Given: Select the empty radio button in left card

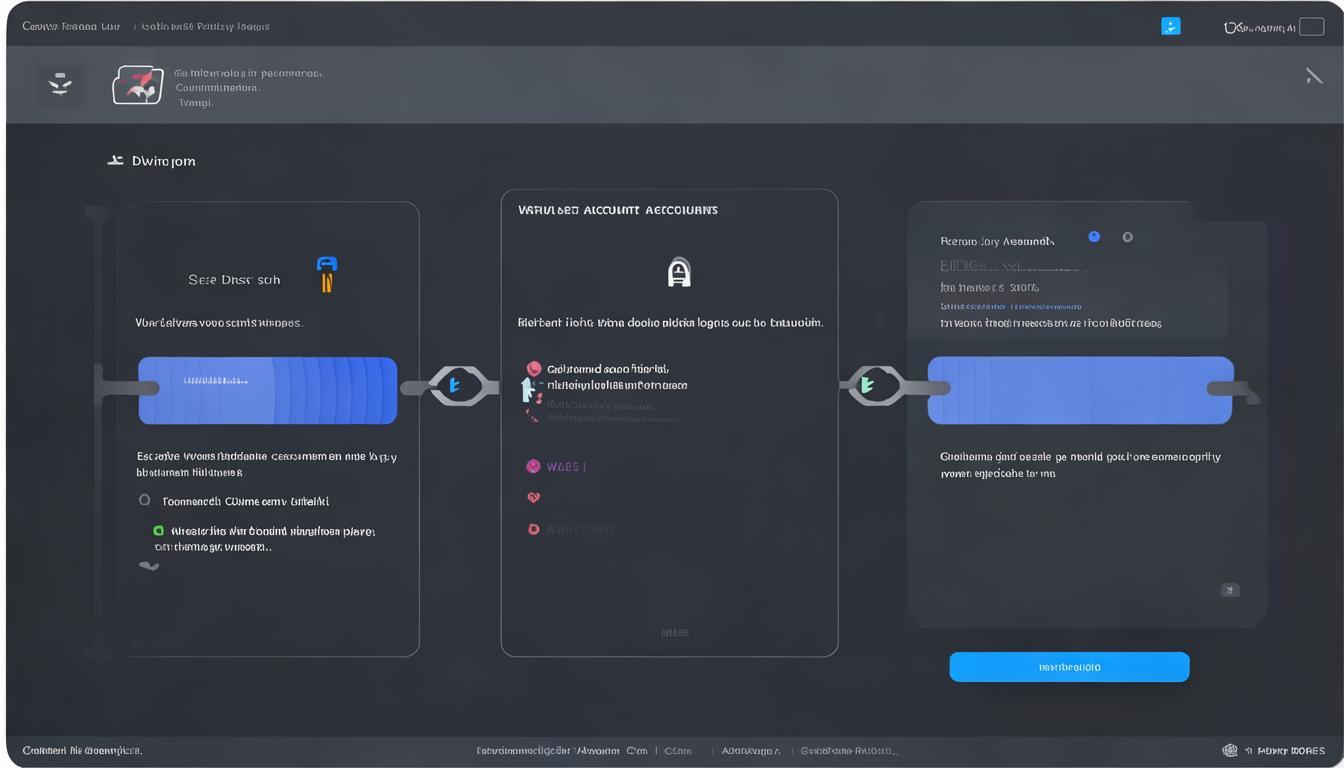Looking at the screenshot, I should 145,500.
